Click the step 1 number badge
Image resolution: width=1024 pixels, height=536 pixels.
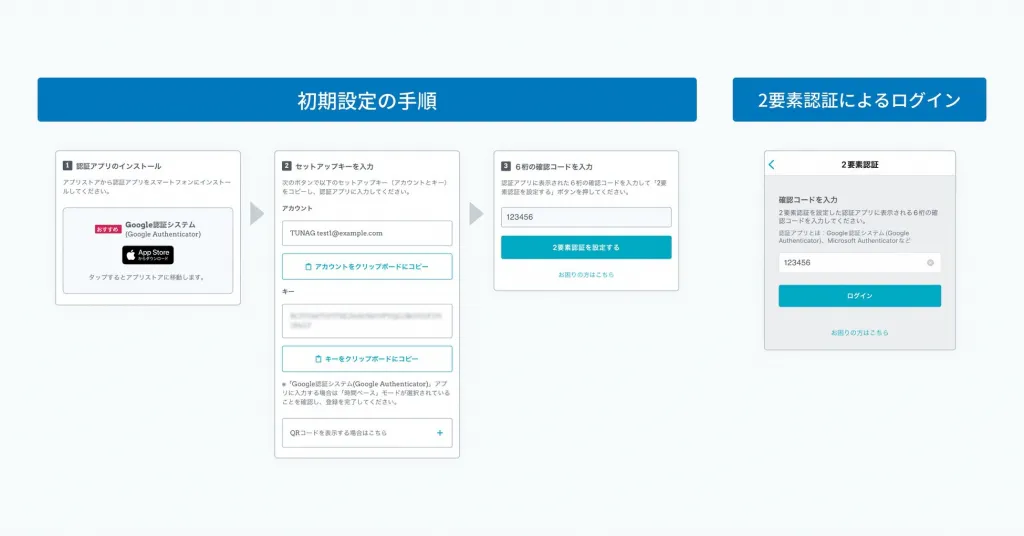(x=67, y=166)
